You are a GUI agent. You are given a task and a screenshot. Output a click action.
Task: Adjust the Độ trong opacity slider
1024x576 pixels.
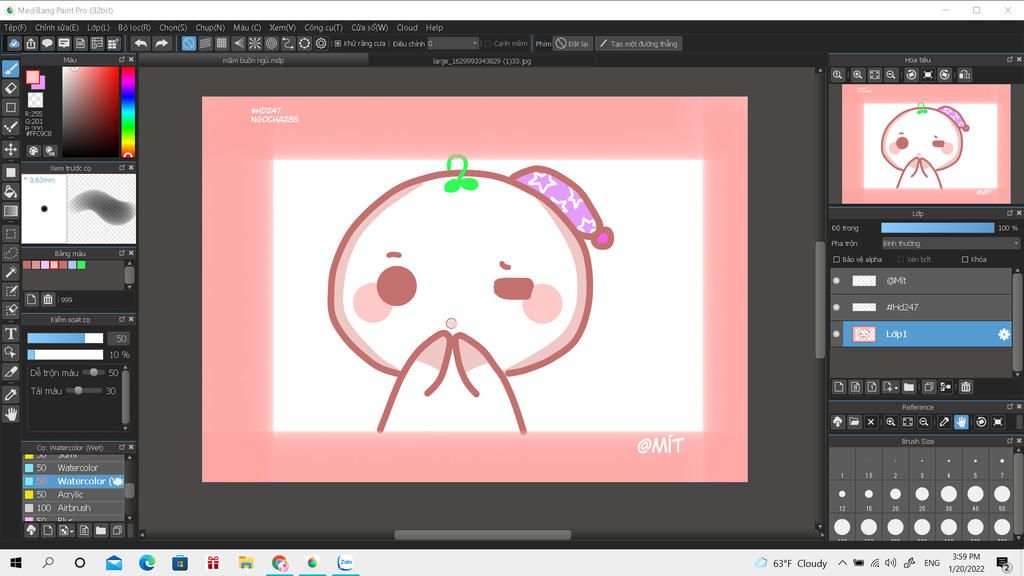tap(937, 228)
